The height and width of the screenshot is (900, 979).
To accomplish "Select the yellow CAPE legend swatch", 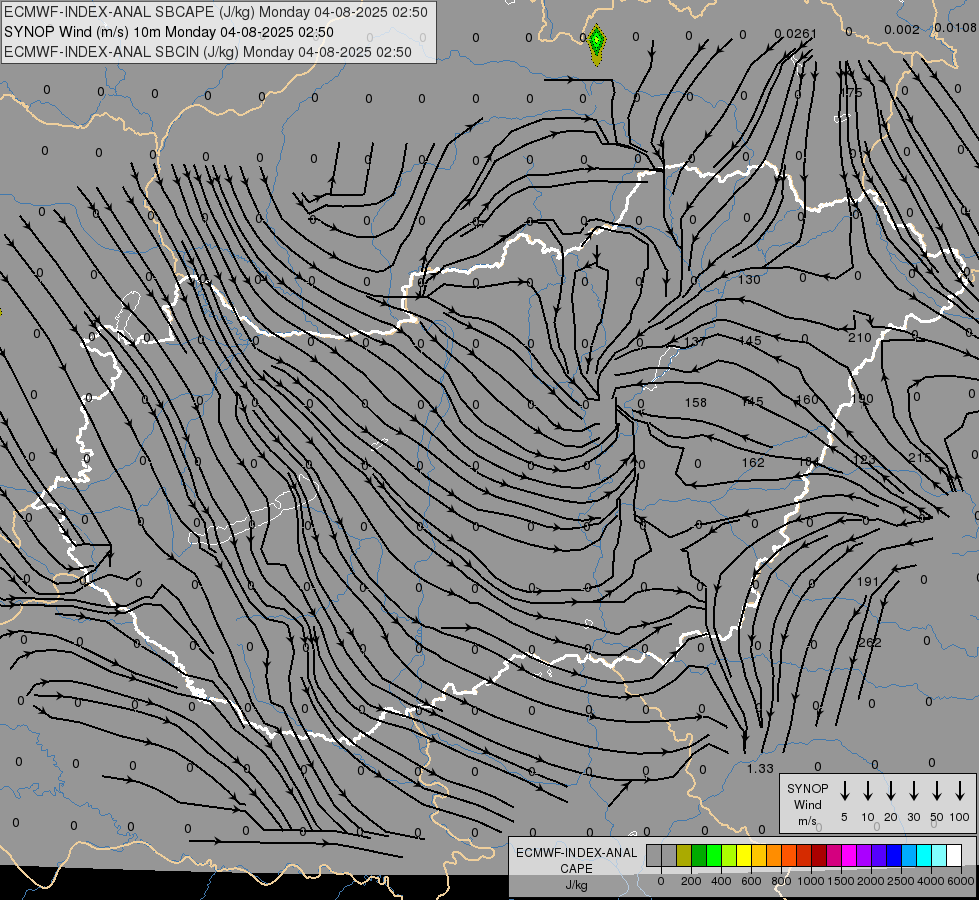I will tap(744, 856).
